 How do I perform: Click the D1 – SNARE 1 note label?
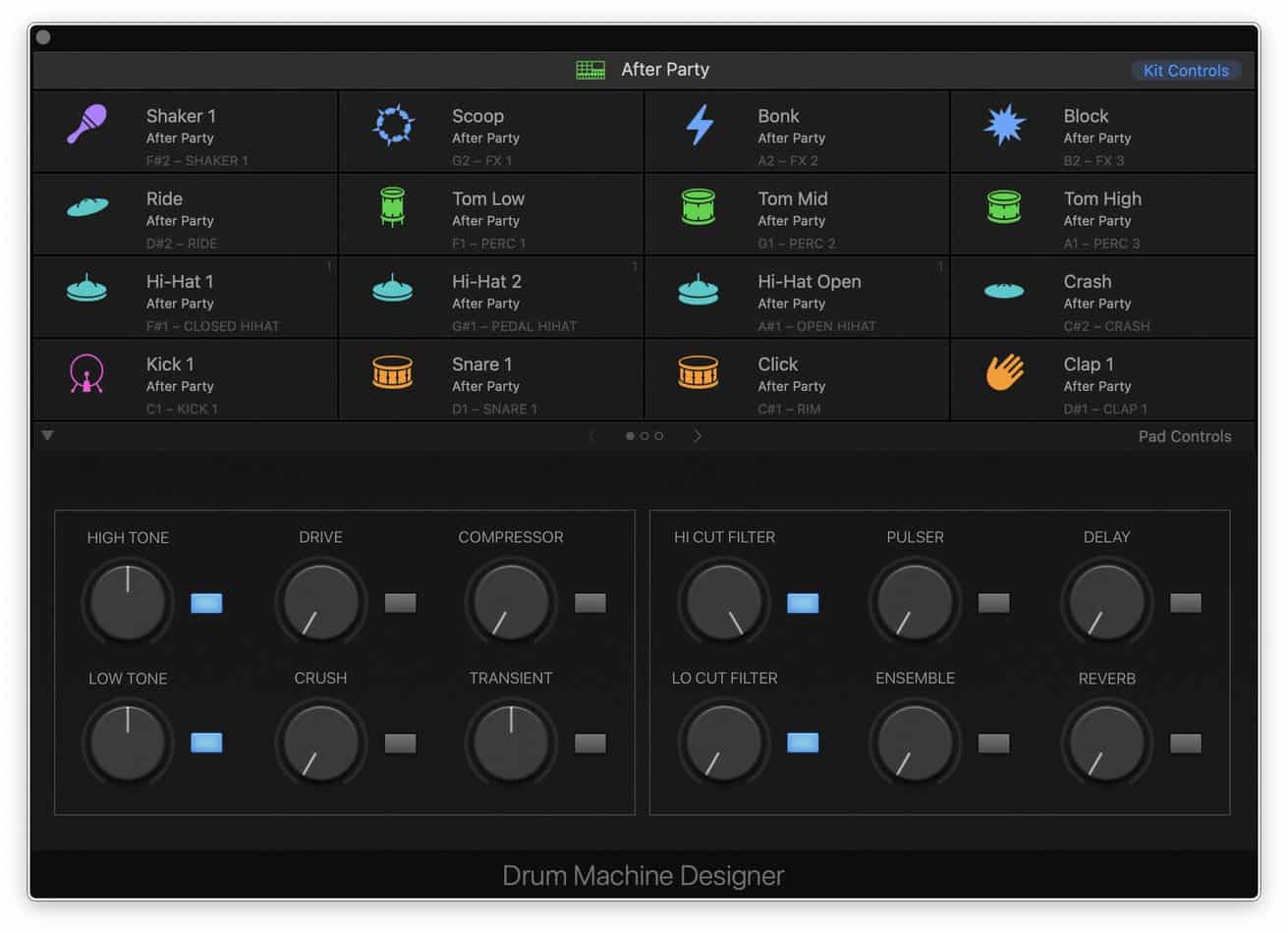tap(494, 410)
